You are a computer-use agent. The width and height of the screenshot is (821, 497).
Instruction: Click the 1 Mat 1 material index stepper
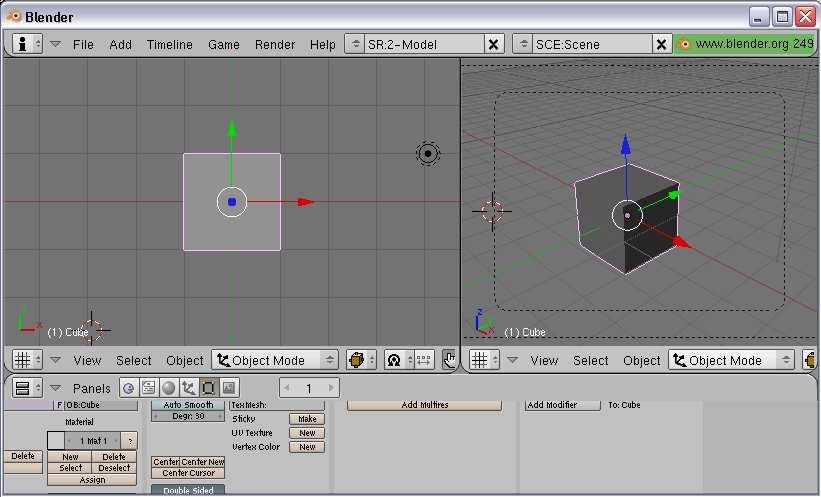coord(93,441)
